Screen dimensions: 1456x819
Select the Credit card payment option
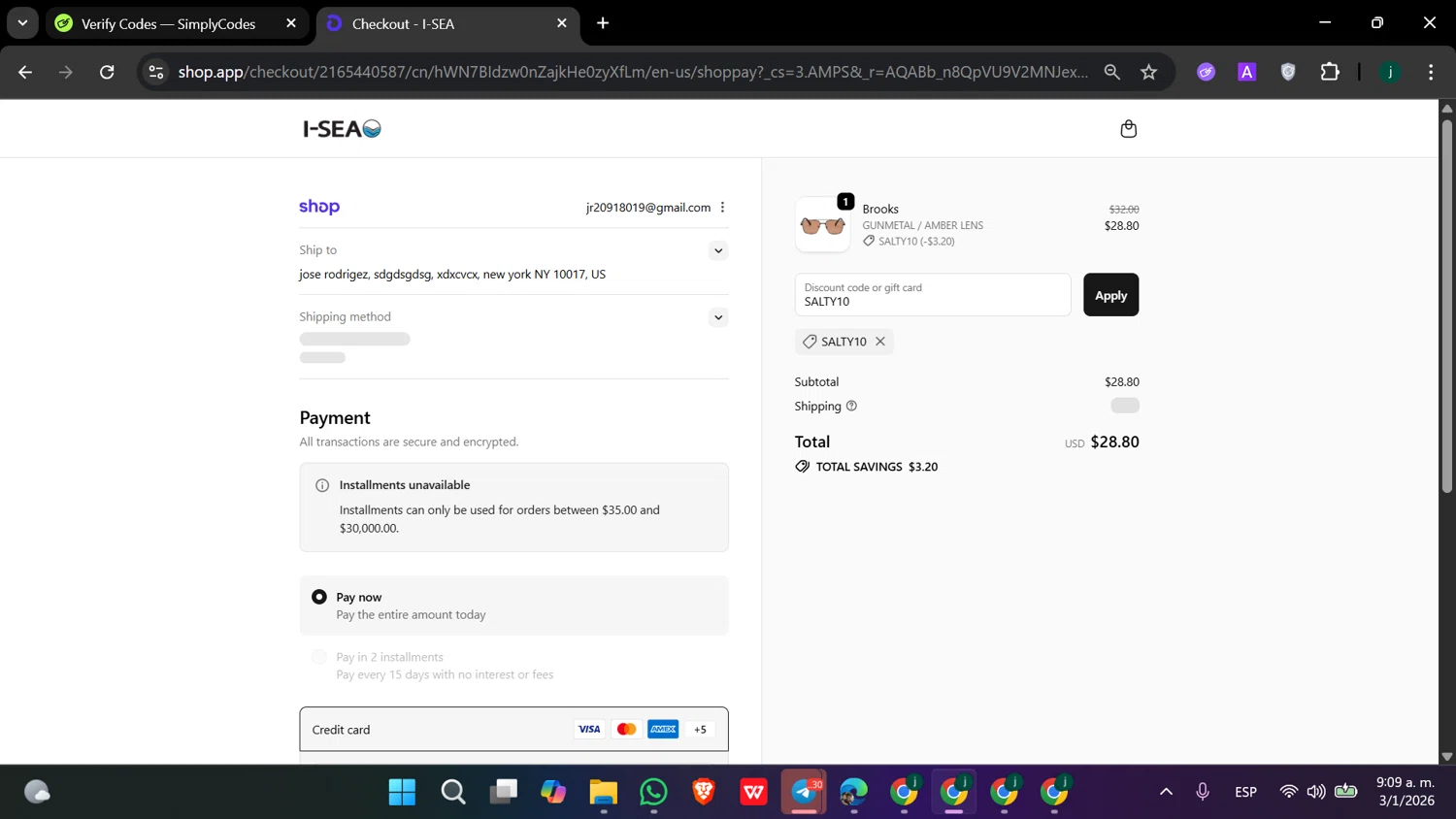[513, 729]
